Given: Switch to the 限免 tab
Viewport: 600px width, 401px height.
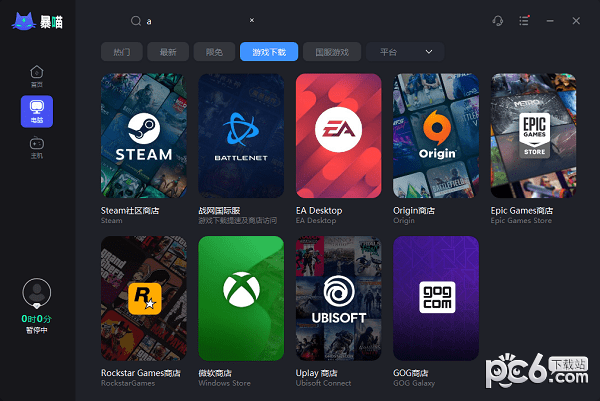Looking at the screenshot, I should (x=214, y=52).
